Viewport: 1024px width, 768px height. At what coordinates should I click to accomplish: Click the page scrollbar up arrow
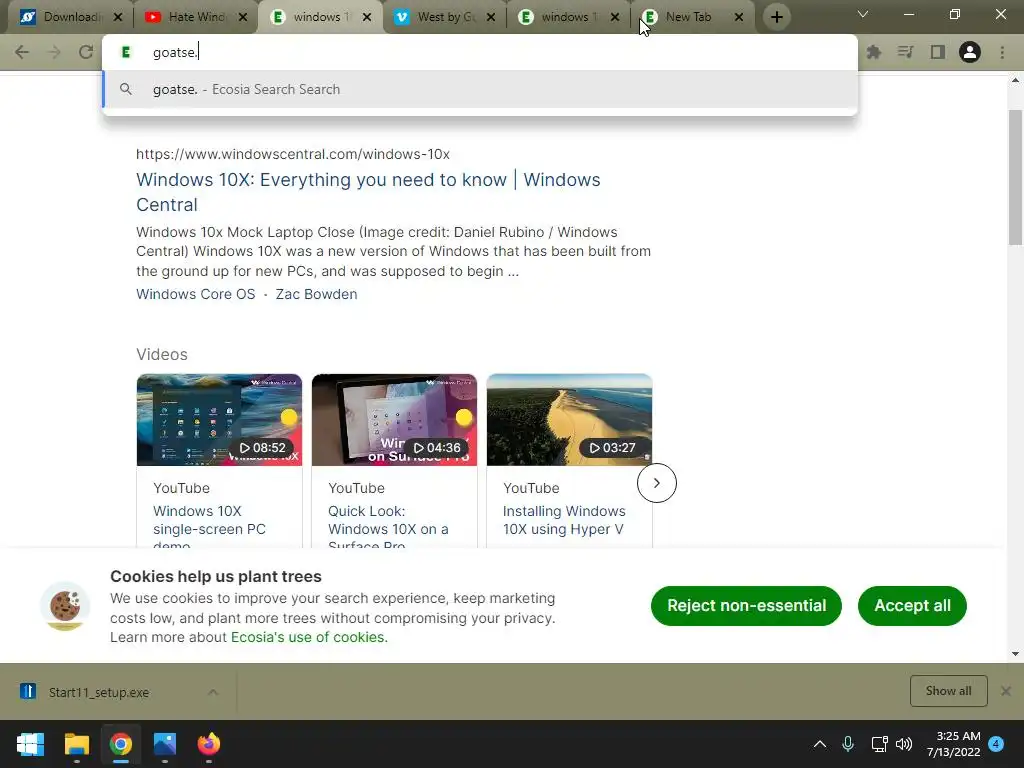pos(1015,80)
